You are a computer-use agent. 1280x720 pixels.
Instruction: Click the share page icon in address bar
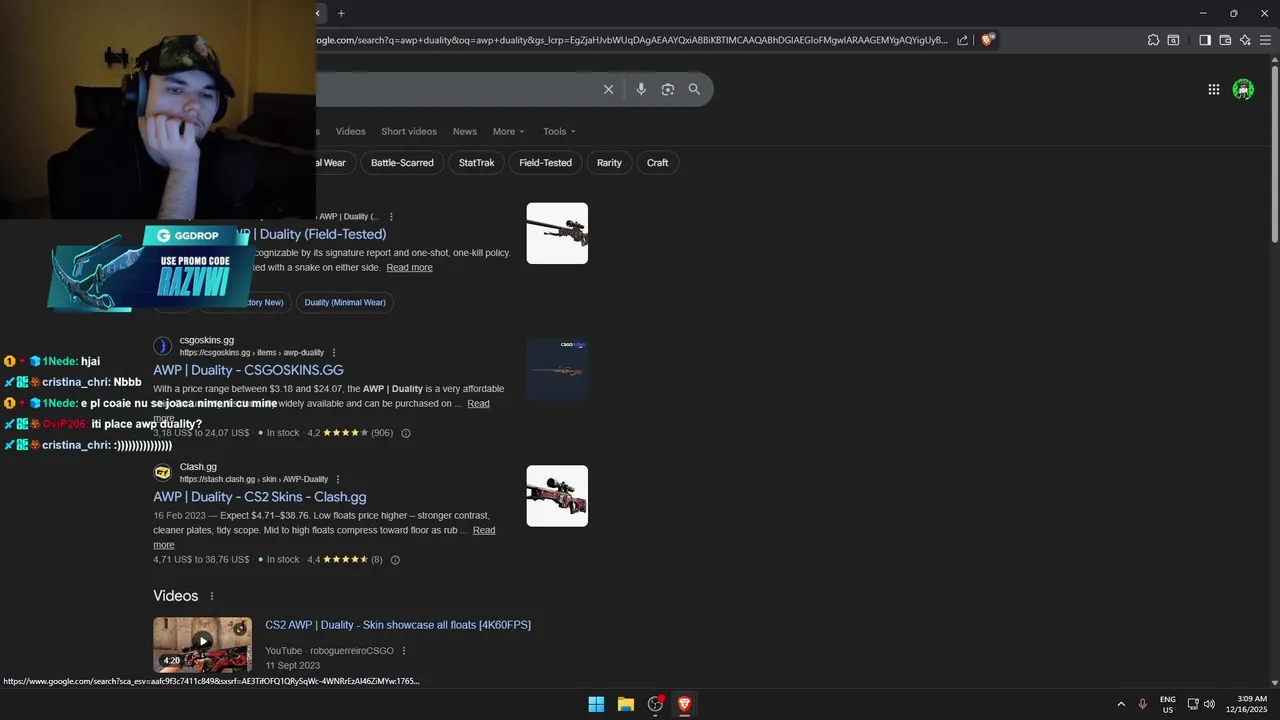coord(962,40)
